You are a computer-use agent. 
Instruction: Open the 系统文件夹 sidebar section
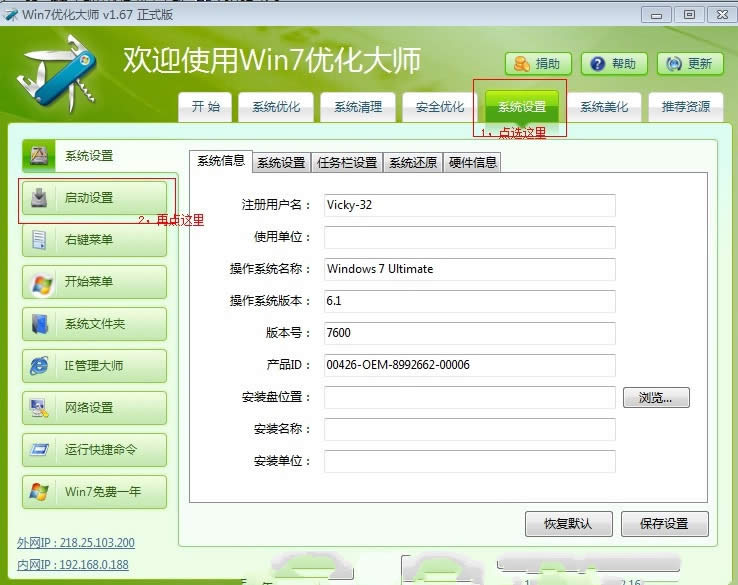point(95,324)
